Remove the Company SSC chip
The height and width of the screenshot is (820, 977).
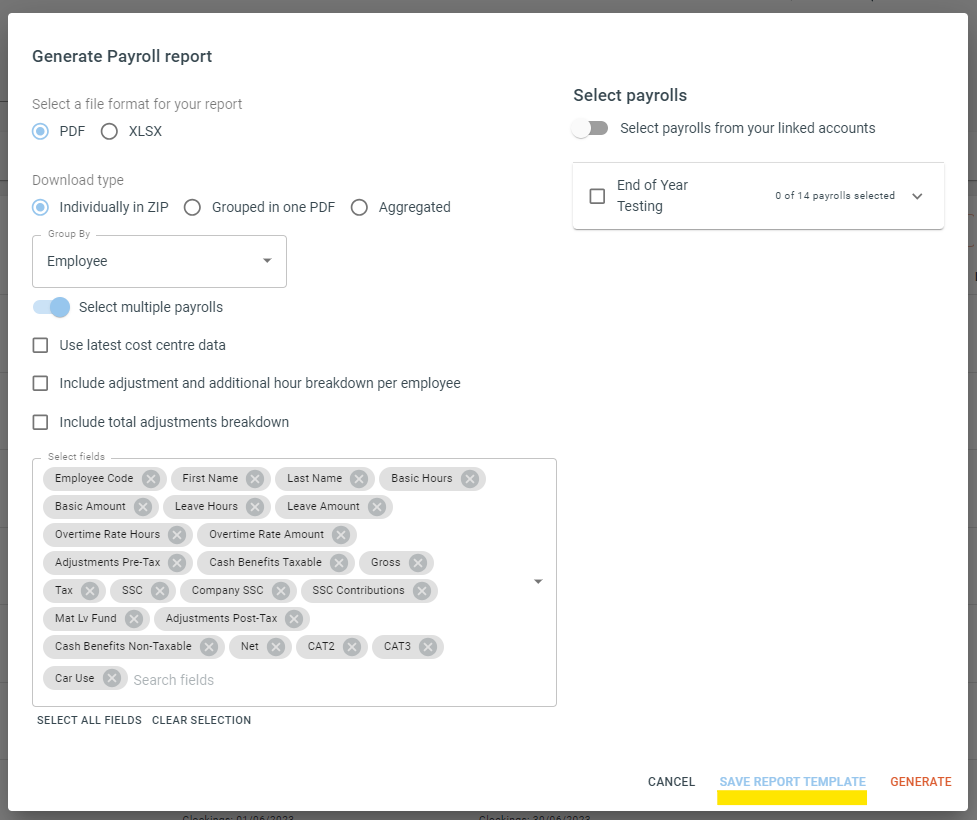280,591
